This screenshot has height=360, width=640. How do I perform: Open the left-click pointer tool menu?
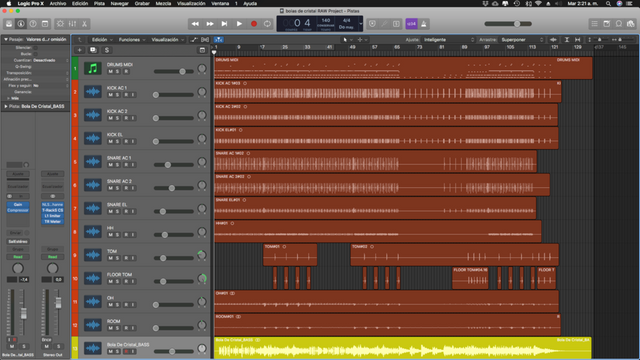click(347, 40)
